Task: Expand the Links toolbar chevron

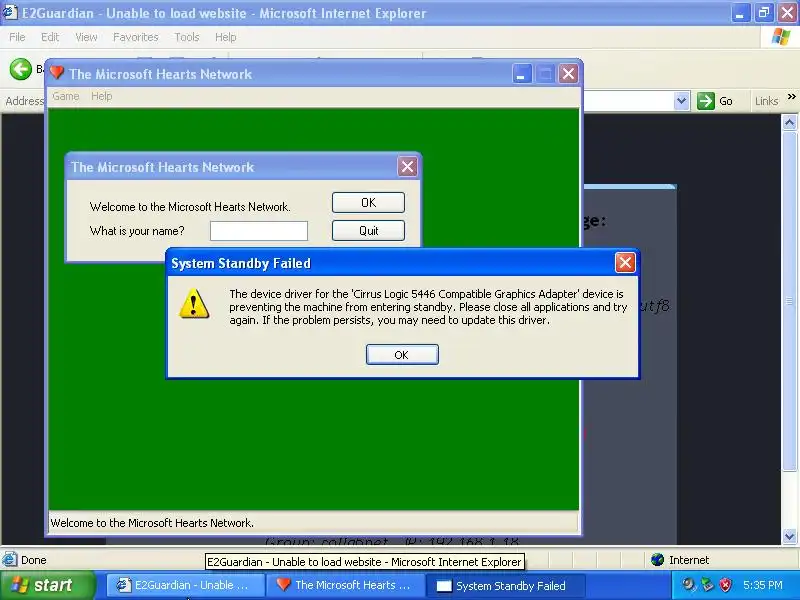Action: pyautogui.click(x=791, y=96)
